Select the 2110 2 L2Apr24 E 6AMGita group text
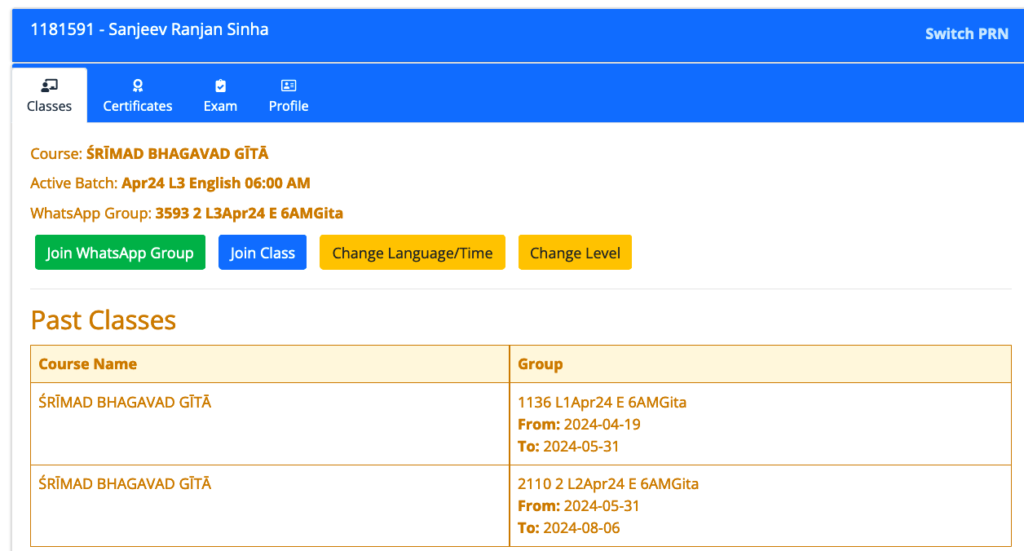This screenshot has width=1024, height=551. [608, 484]
